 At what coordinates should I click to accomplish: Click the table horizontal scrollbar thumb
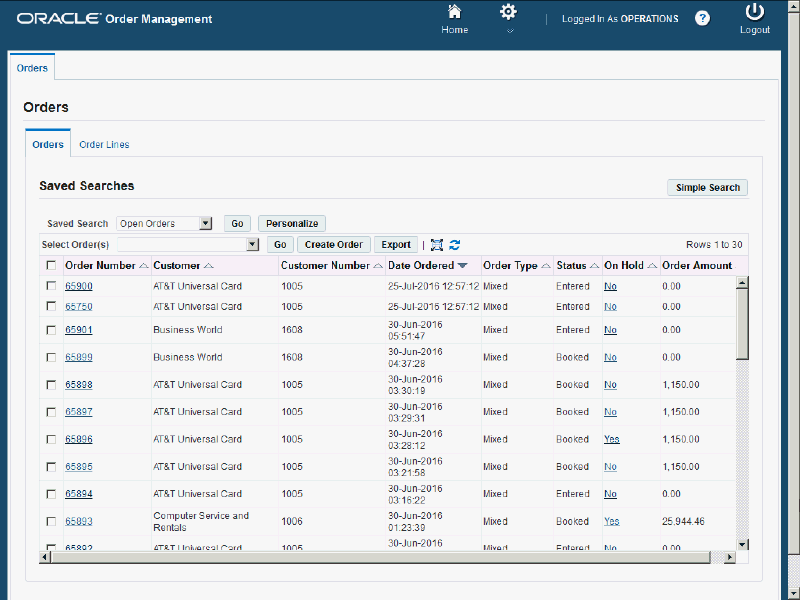pos(381,557)
